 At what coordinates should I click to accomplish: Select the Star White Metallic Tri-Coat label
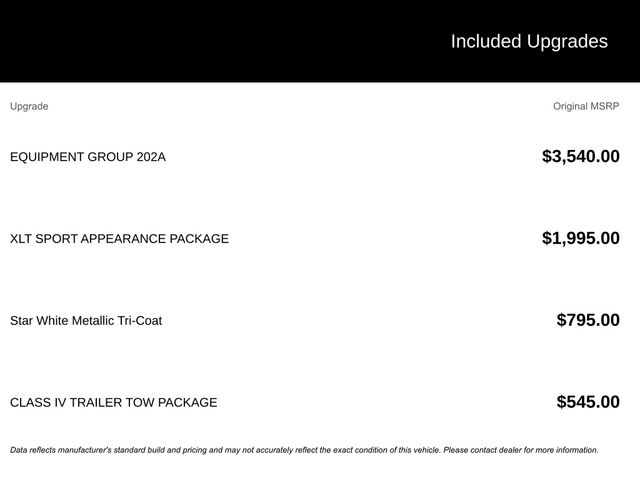[x=86, y=321]
